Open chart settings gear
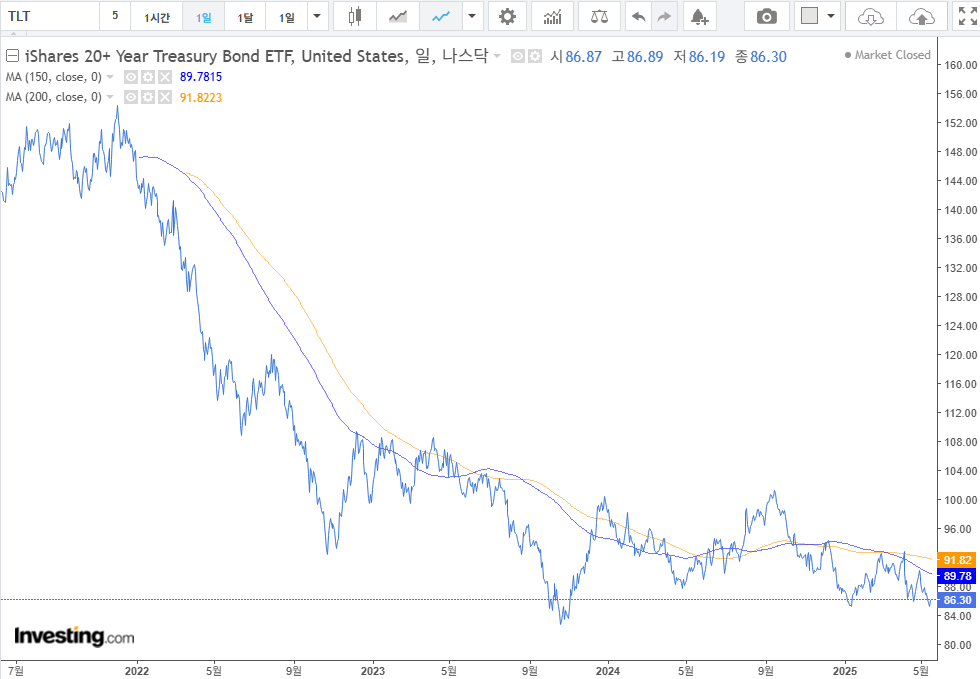980x679 pixels. click(x=508, y=16)
